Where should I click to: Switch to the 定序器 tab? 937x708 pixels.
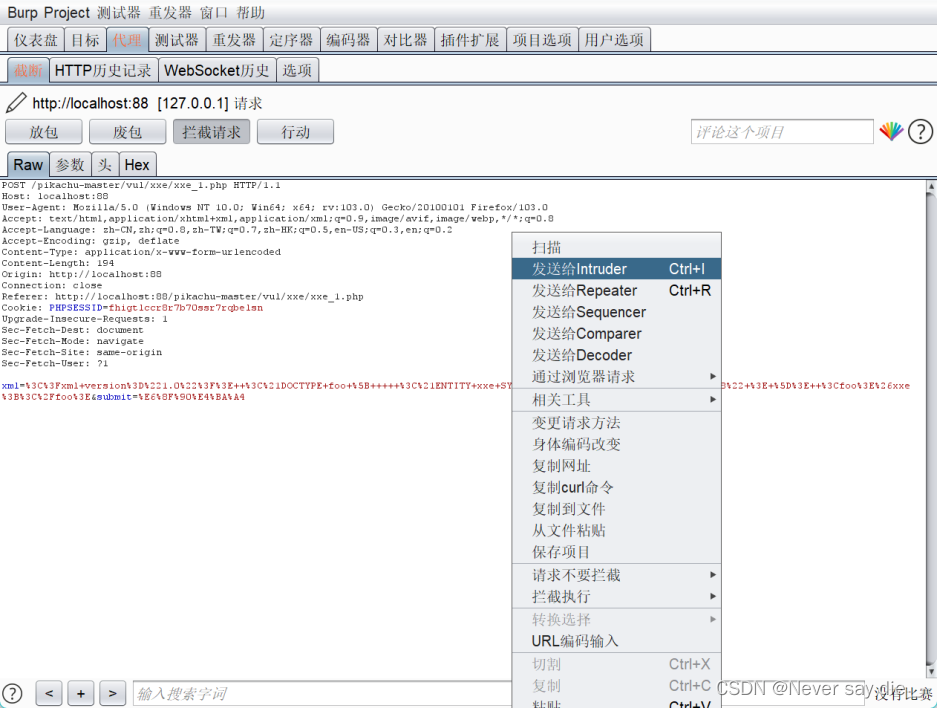(x=291, y=40)
